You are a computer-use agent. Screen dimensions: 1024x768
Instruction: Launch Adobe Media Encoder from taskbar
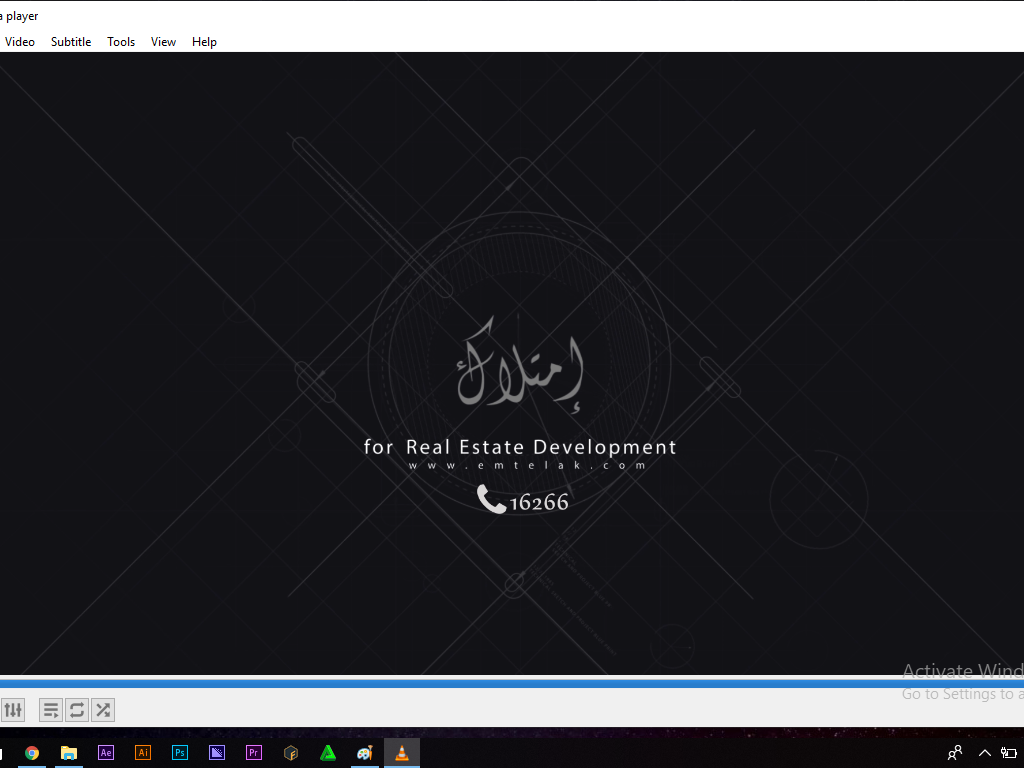tap(217, 753)
